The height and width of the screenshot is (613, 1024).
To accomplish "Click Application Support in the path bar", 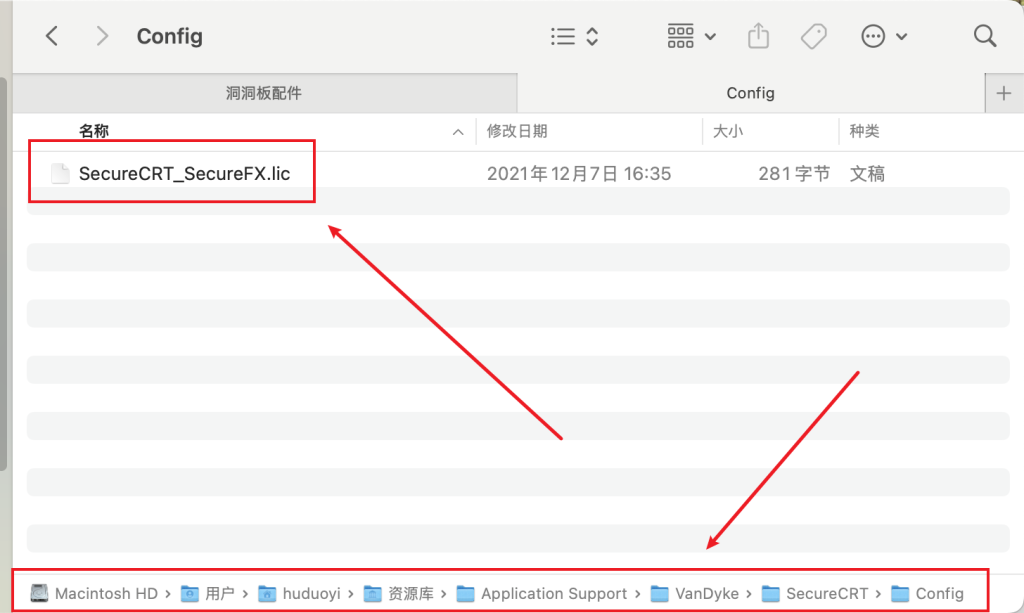I will click(x=542, y=593).
